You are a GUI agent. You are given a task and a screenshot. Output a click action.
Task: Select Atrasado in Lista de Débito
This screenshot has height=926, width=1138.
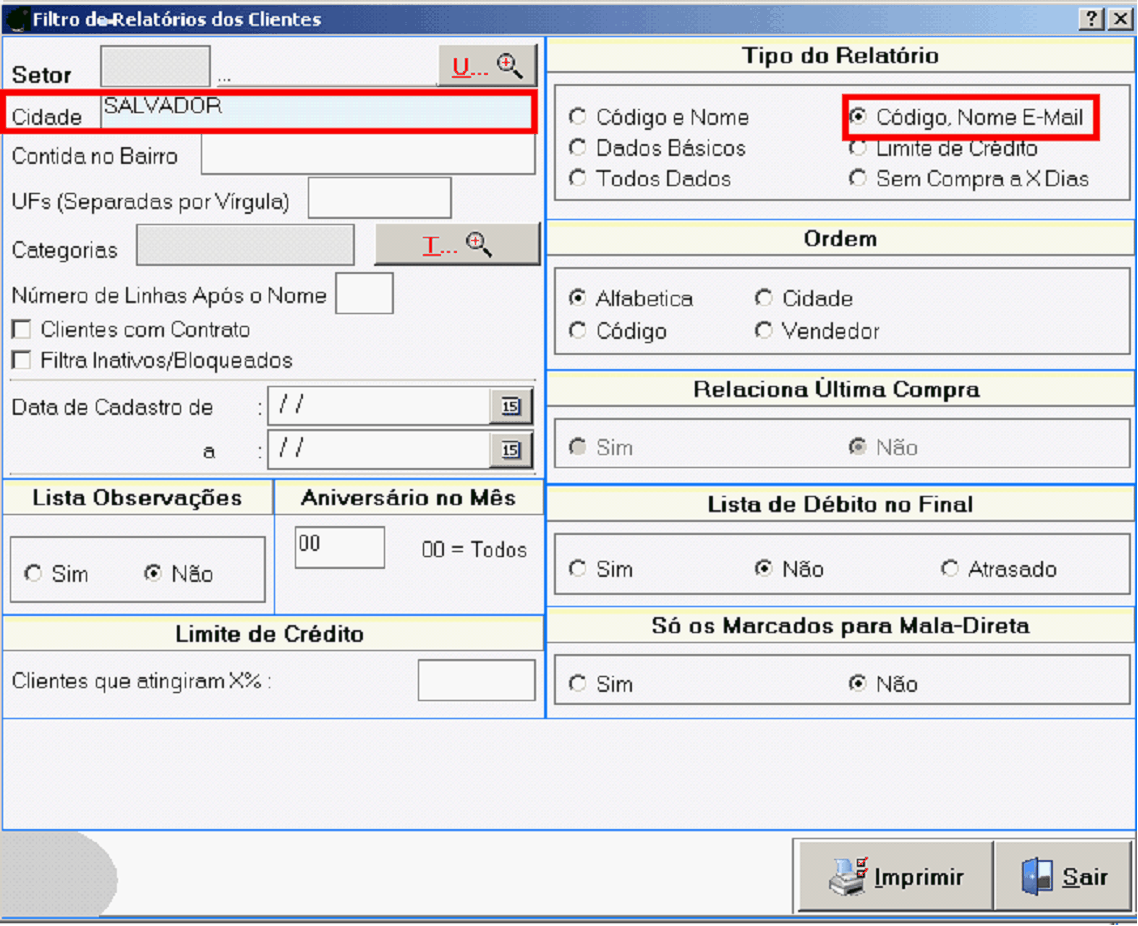click(950, 569)
